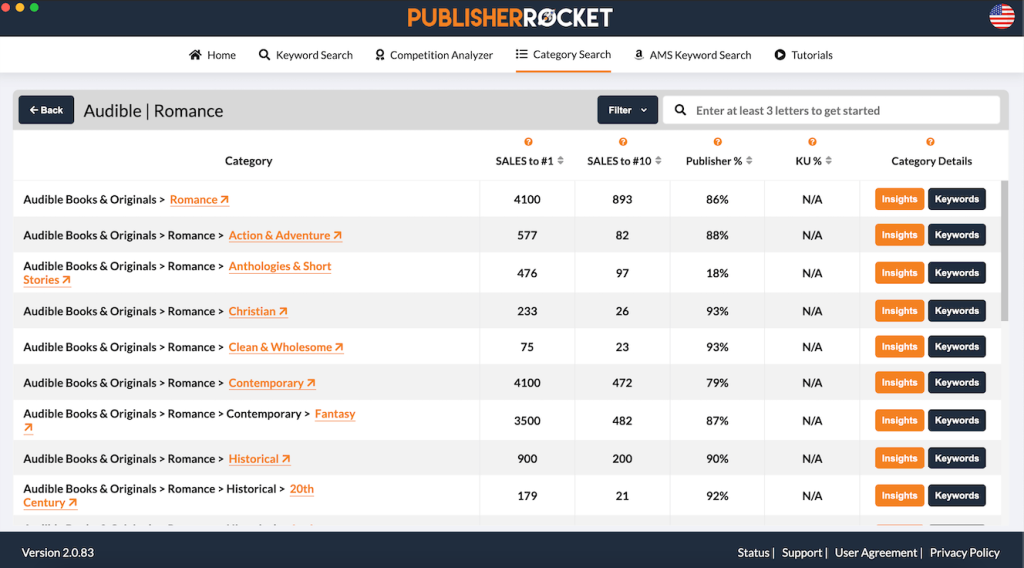
Task: Click the help icon above KU %
Action: [812, 142]
